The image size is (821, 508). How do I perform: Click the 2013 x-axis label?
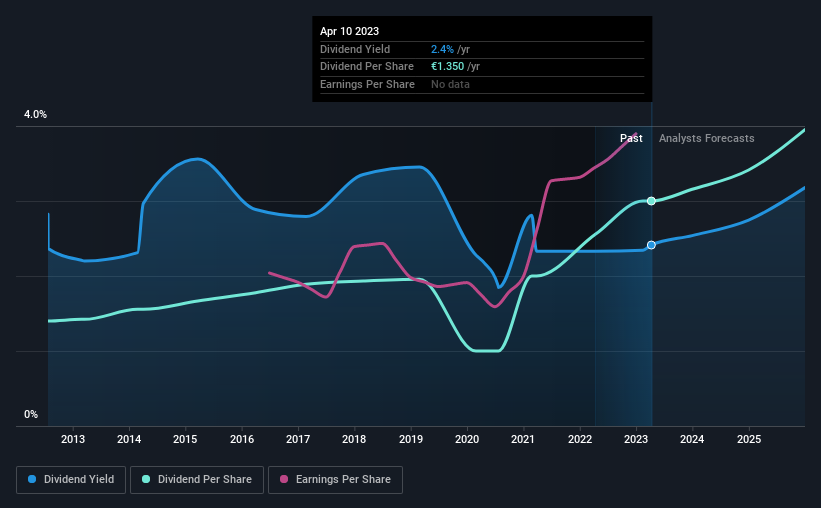coord(73,439)
